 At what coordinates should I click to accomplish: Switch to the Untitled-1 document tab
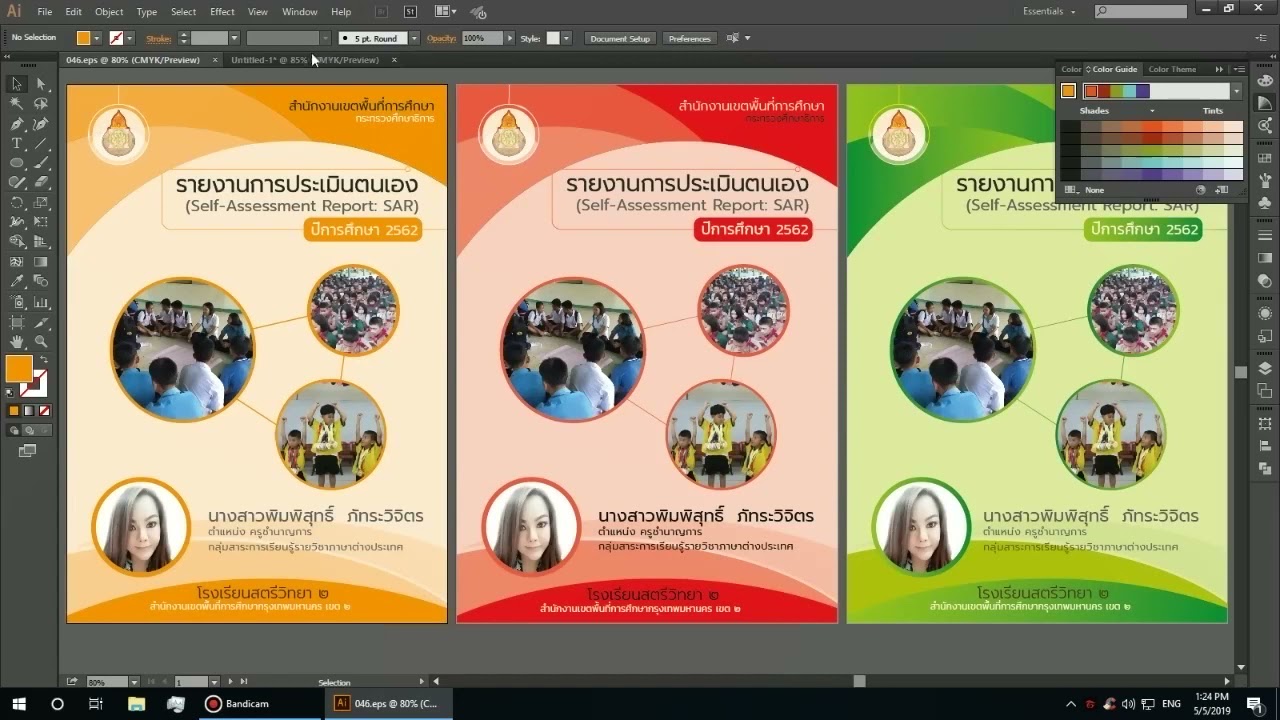pos(305,60)
